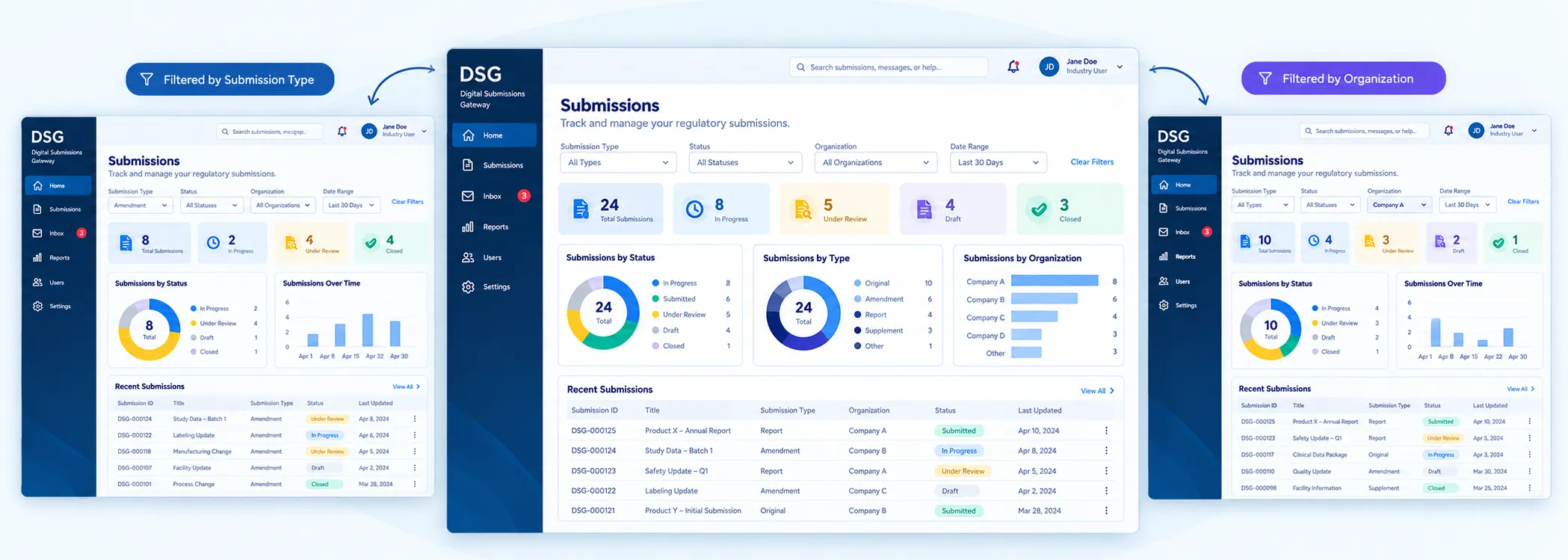
Task: Click the filter icon on Filtered by Organization
Action: [1265, 79]
